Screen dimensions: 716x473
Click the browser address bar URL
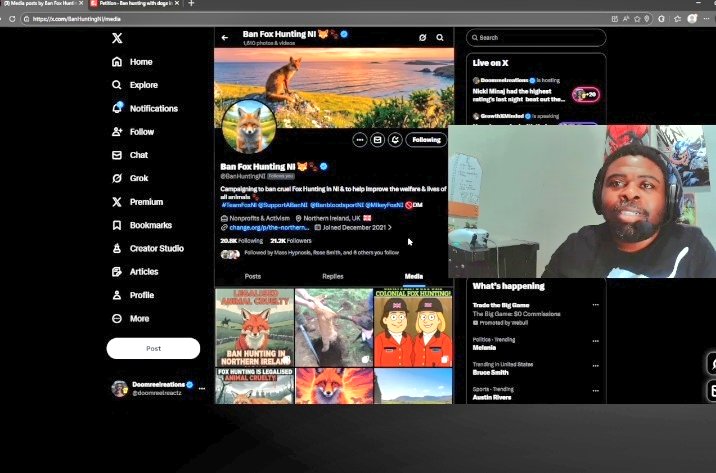(x=77, y=19)
